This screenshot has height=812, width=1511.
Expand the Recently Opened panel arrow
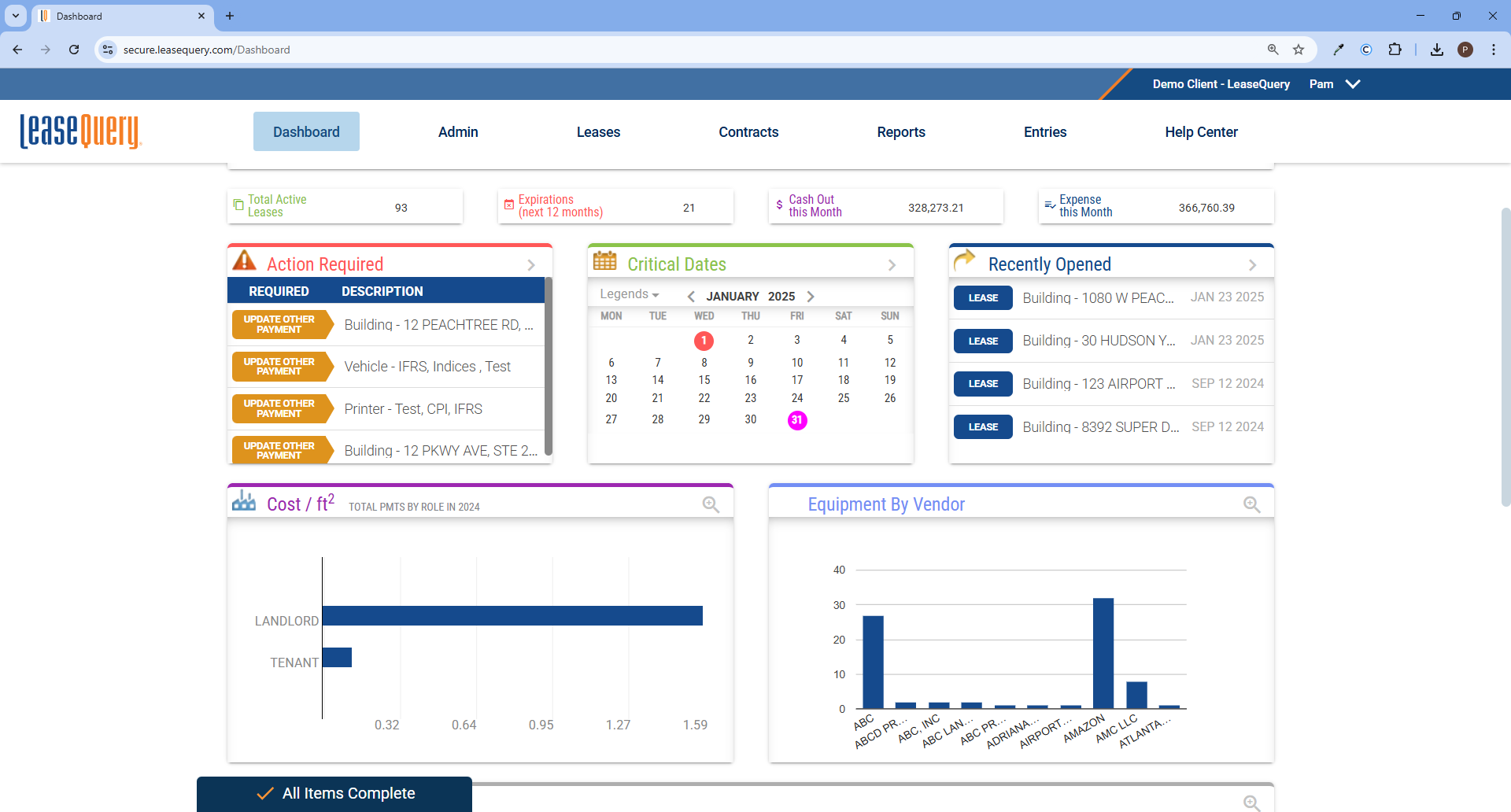[x=1252, y=265]
